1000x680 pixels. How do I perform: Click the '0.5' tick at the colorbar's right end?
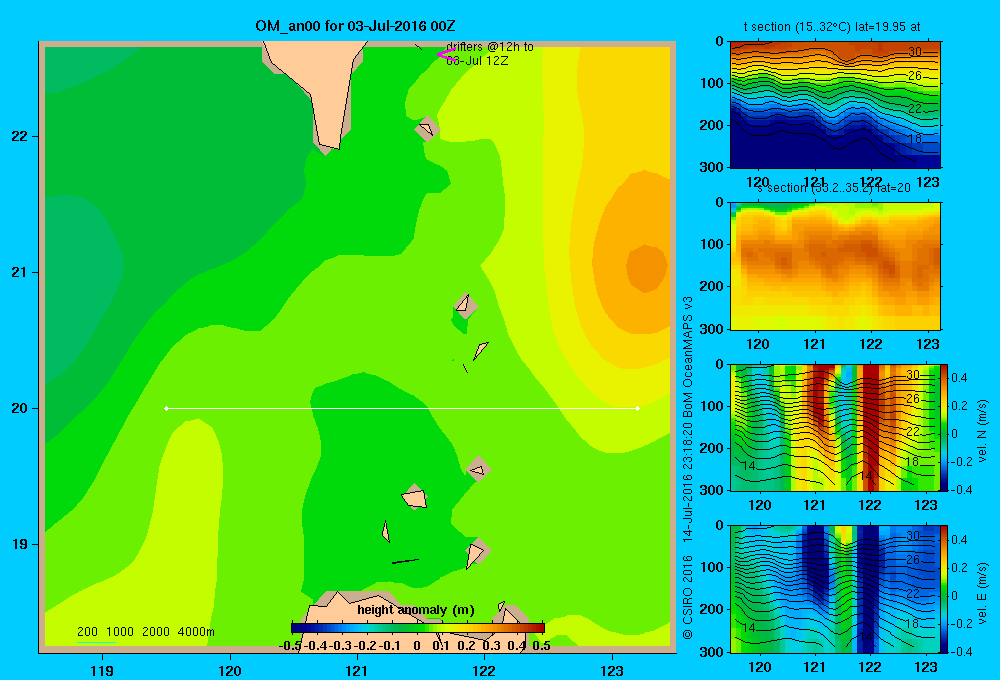pyautogui.click(x=541, y=646)
